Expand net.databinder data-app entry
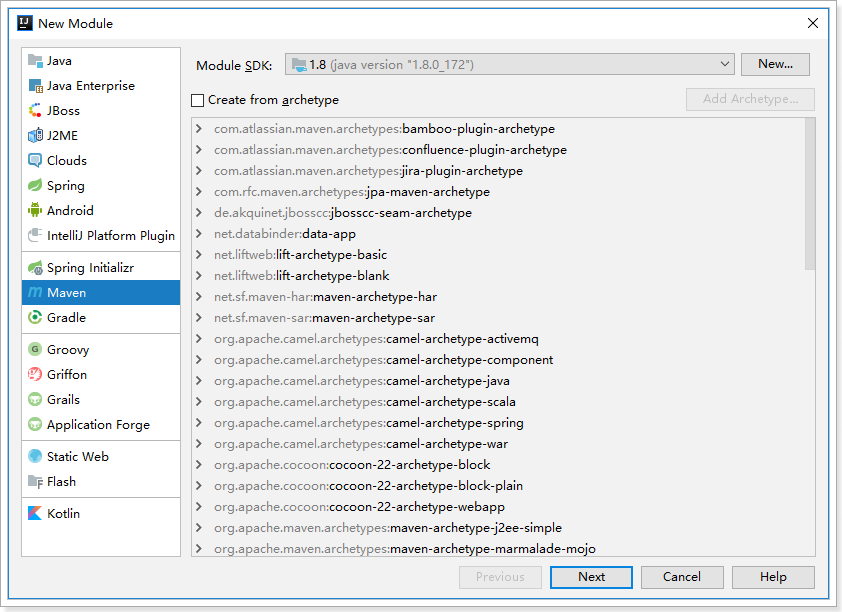The image size is (842, 612). tap(199, 234)
